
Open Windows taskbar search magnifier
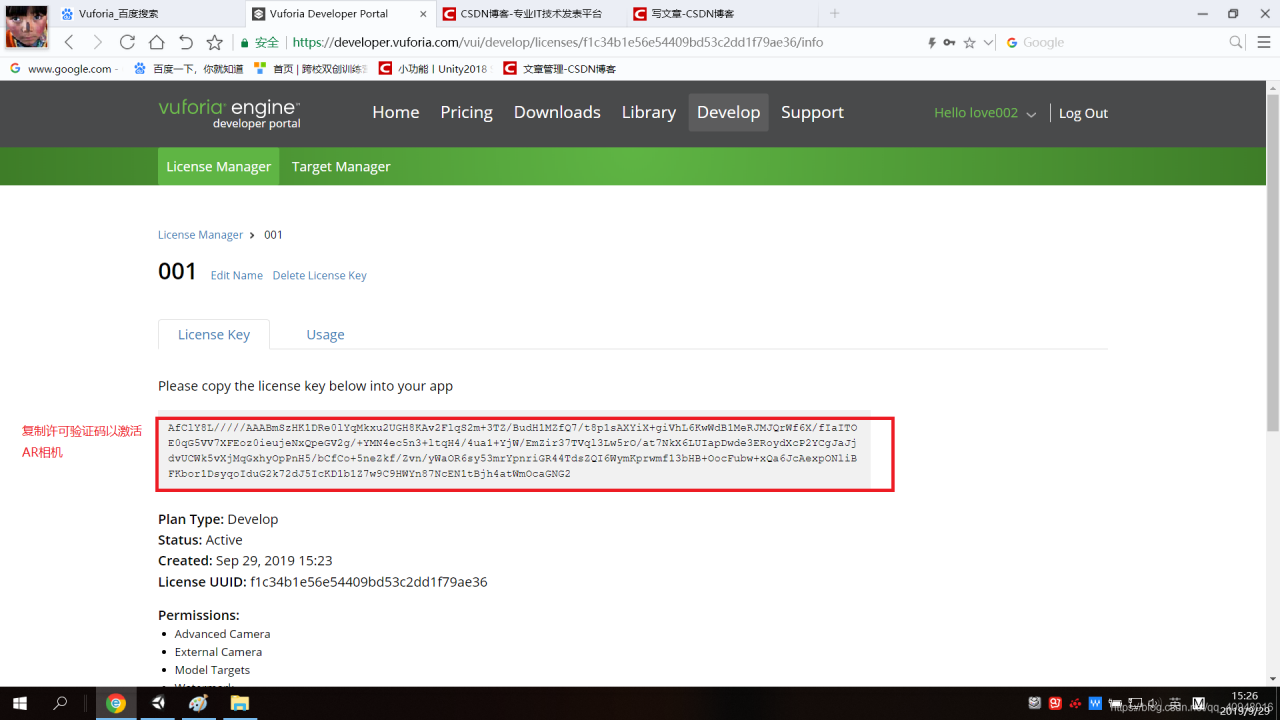click(x=60, y=703)
